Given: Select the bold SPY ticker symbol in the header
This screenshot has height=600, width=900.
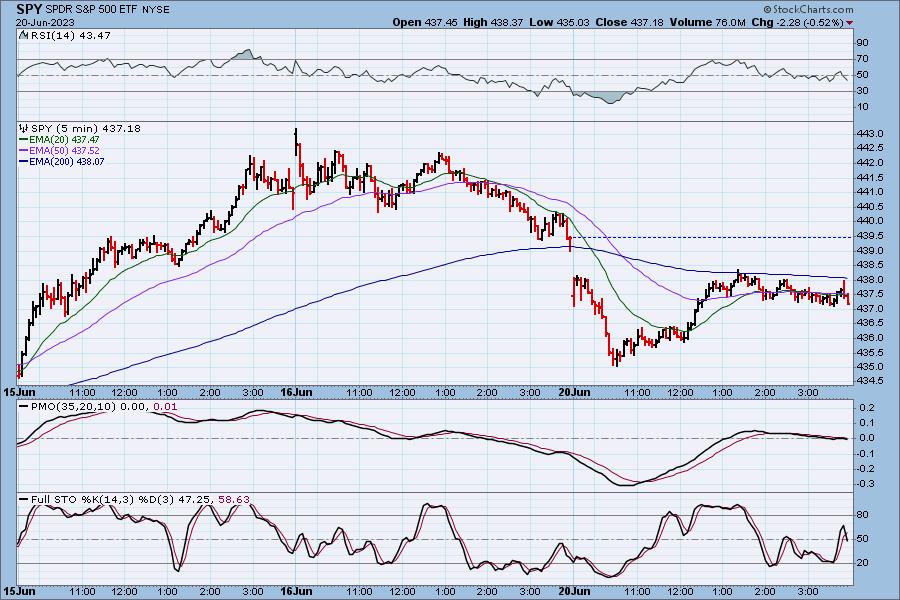Looking at the screenshot, I should [29, 9].
